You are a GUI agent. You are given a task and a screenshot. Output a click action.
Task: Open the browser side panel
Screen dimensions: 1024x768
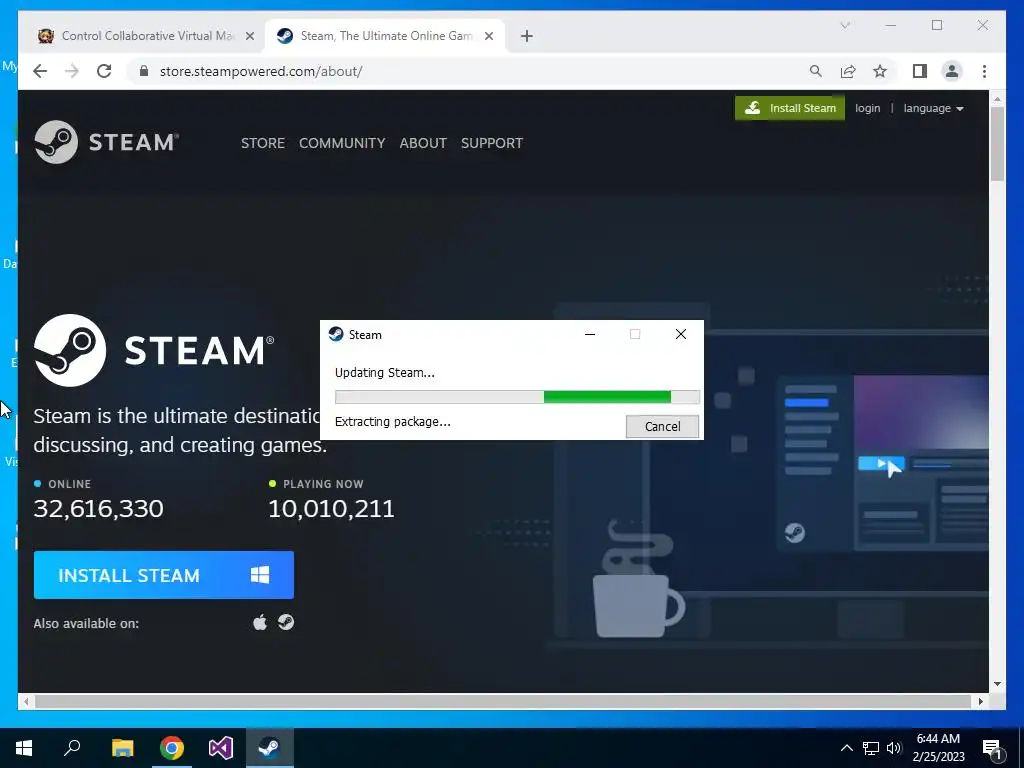click(920, 71)
